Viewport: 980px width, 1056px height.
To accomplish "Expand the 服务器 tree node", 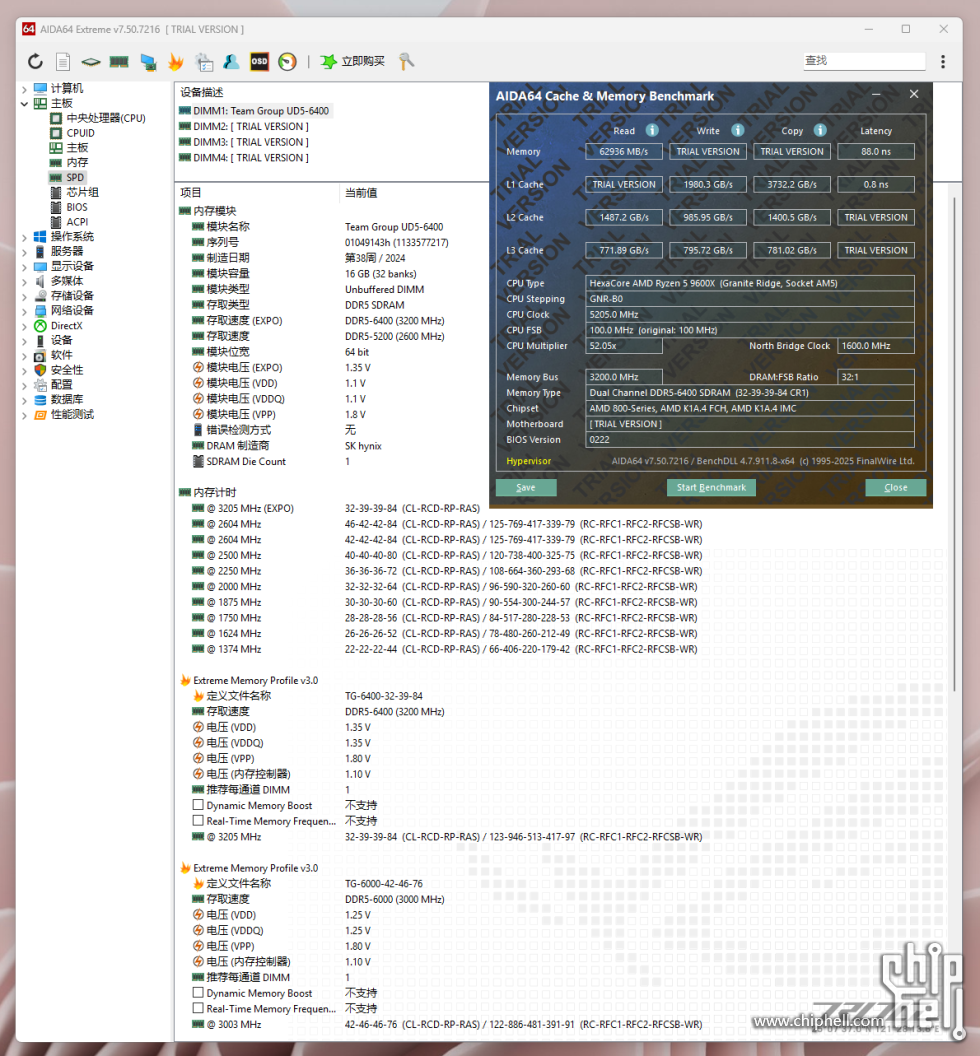I will [24, 252].
